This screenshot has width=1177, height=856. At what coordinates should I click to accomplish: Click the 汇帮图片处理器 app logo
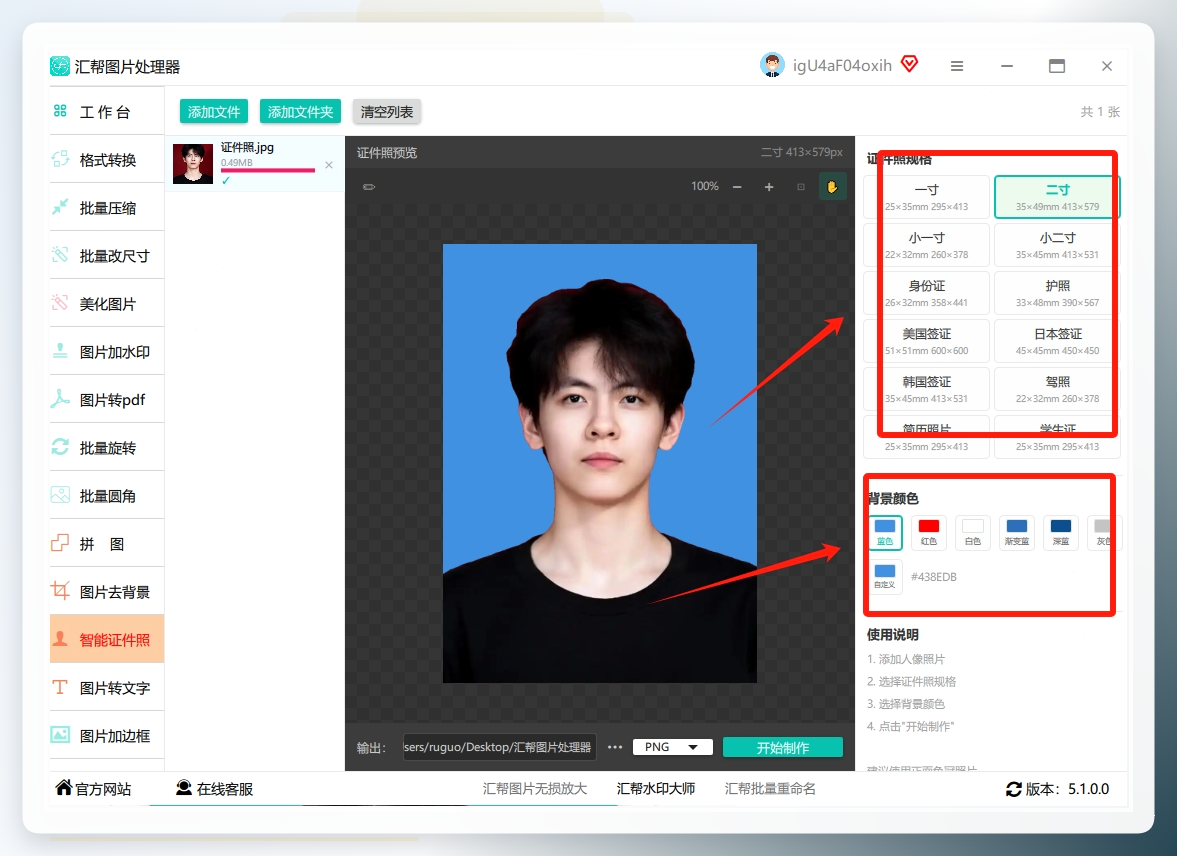click(60, 66)
